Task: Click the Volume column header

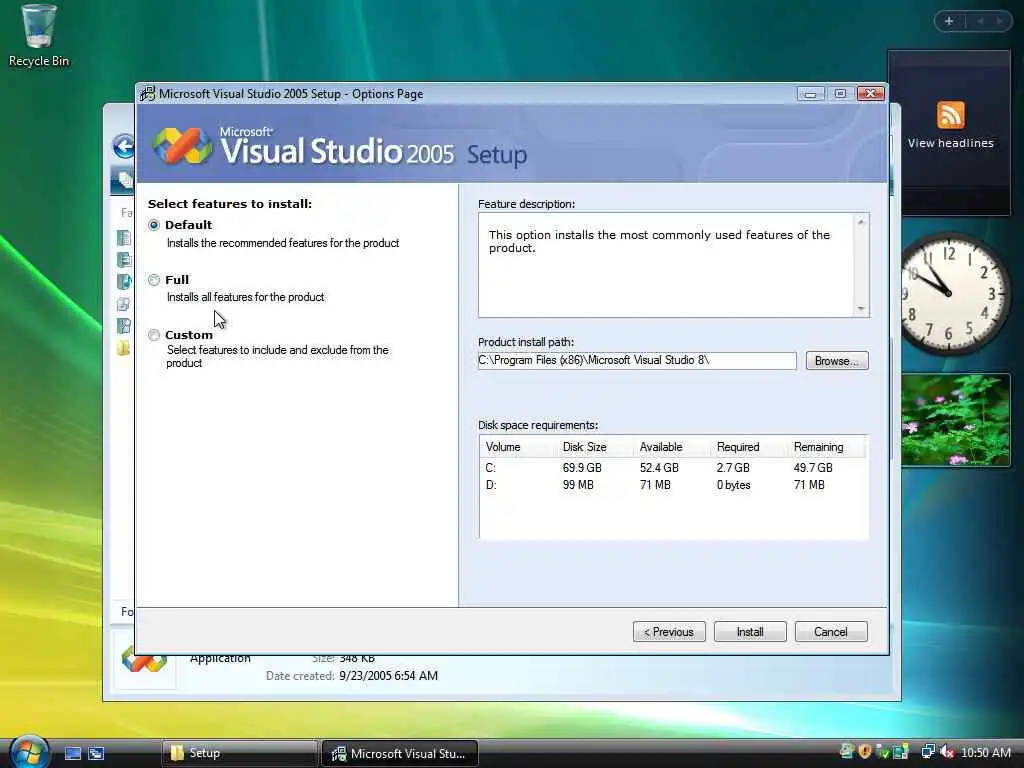Action: point(503,447)
